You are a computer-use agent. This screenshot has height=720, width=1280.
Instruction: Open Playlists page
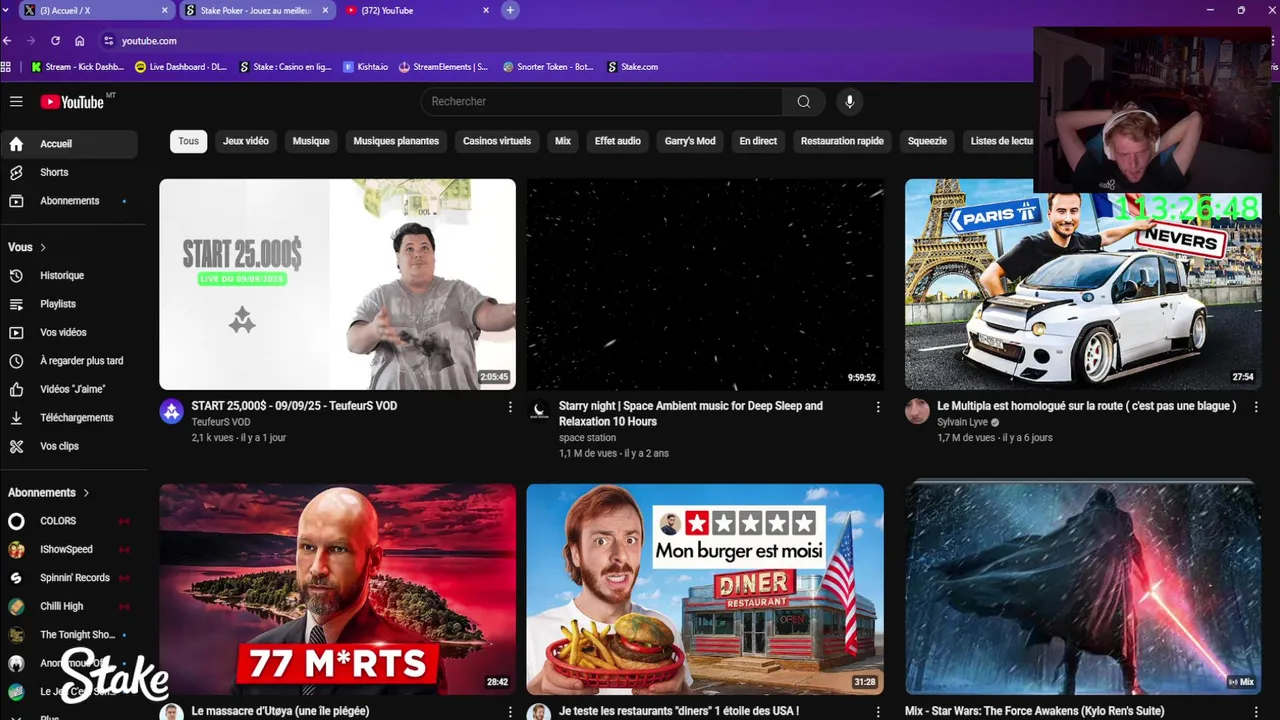click(x=69, y=304)
